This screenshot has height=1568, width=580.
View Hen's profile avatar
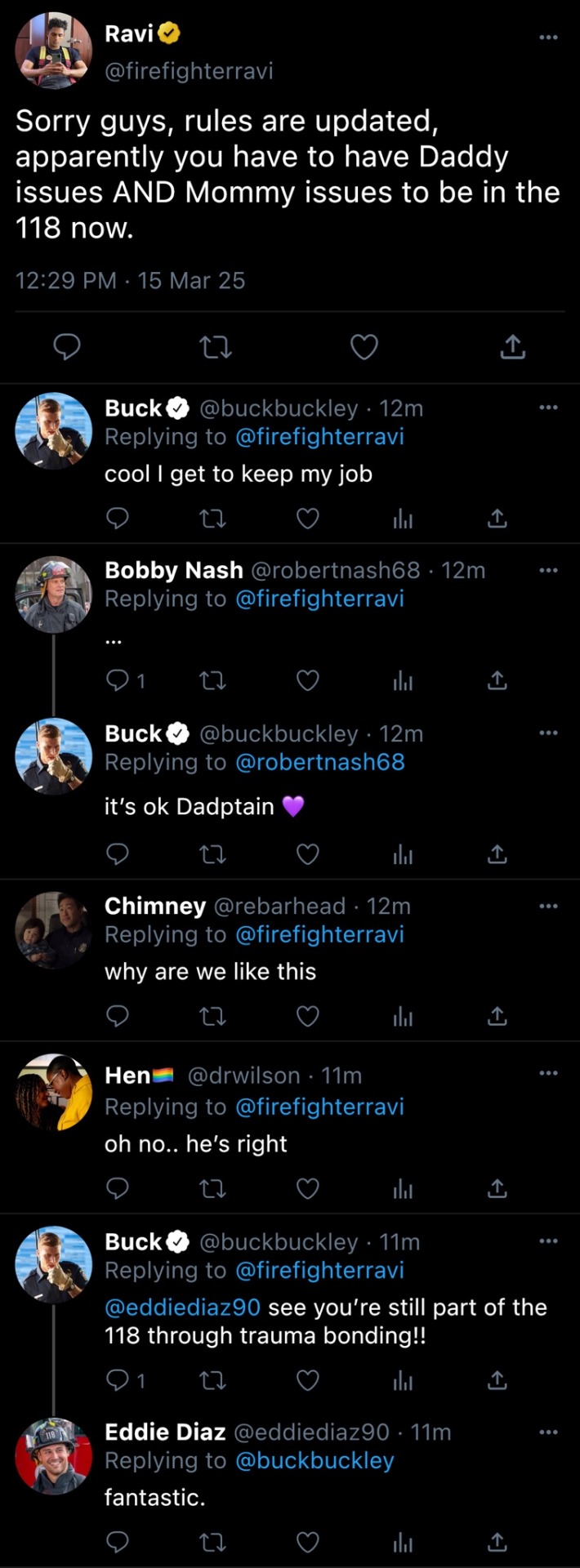[x=53, y=1092]
